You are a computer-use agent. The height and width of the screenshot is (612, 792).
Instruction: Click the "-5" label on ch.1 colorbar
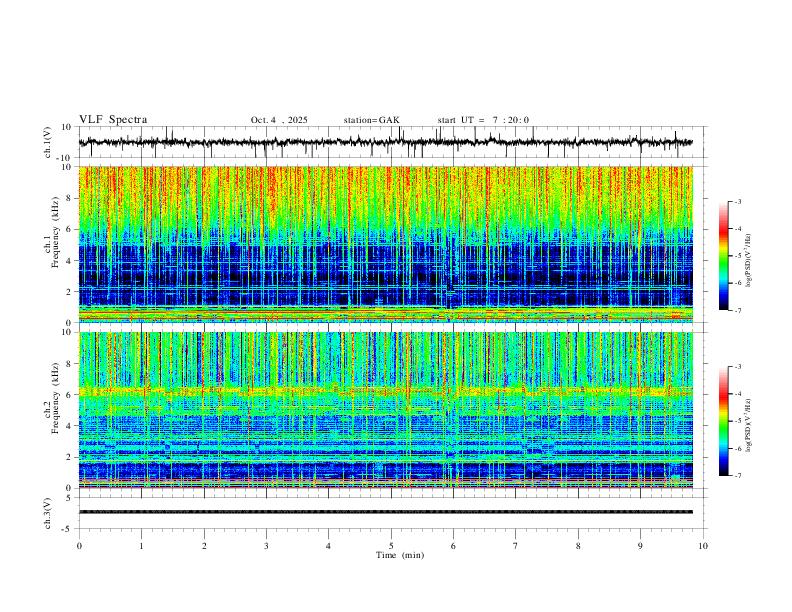[x=737, y=256]
